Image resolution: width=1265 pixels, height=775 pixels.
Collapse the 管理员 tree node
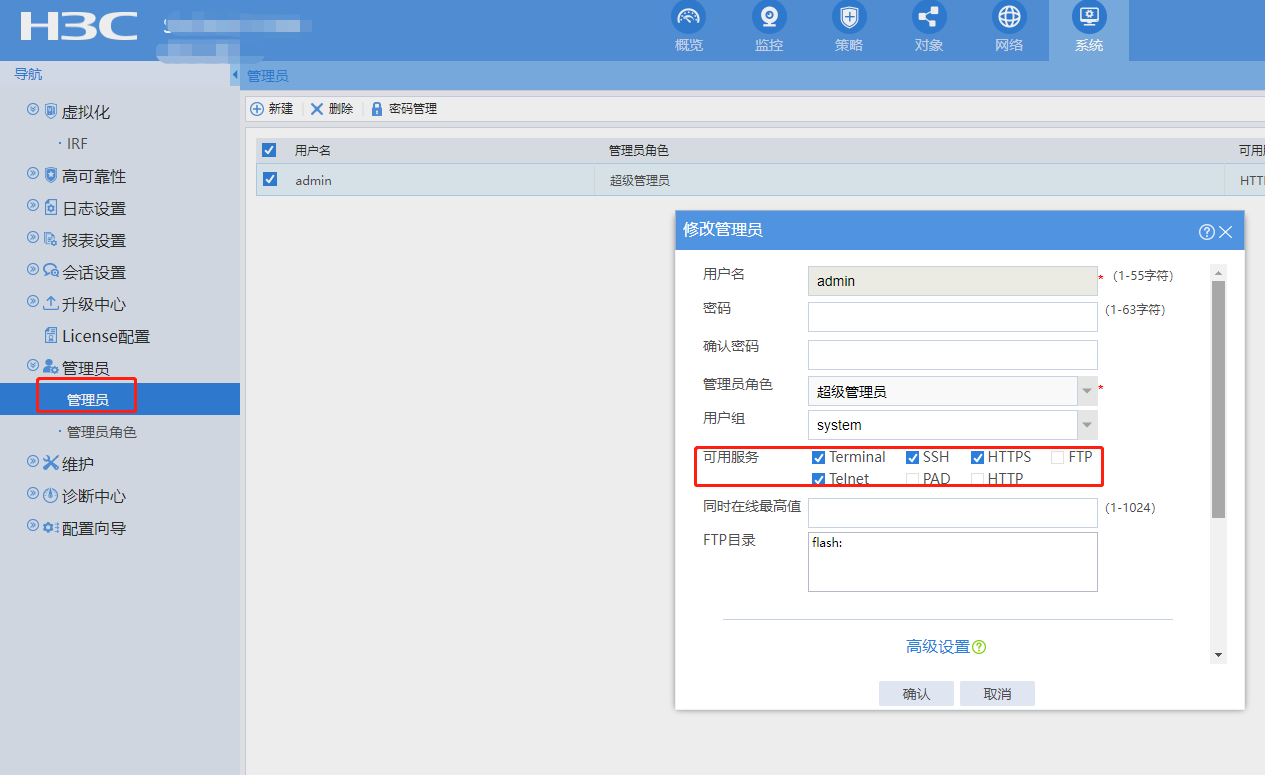pos(33,365)
